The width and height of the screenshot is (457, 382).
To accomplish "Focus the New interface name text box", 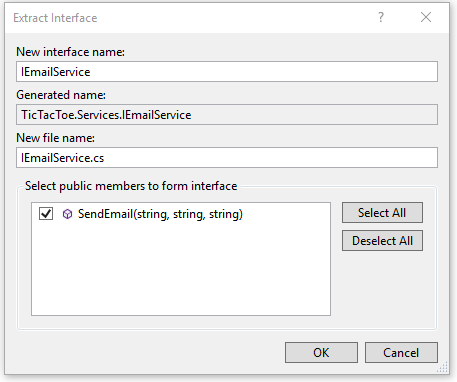I will pyautogui.click(x=227, y=71).
